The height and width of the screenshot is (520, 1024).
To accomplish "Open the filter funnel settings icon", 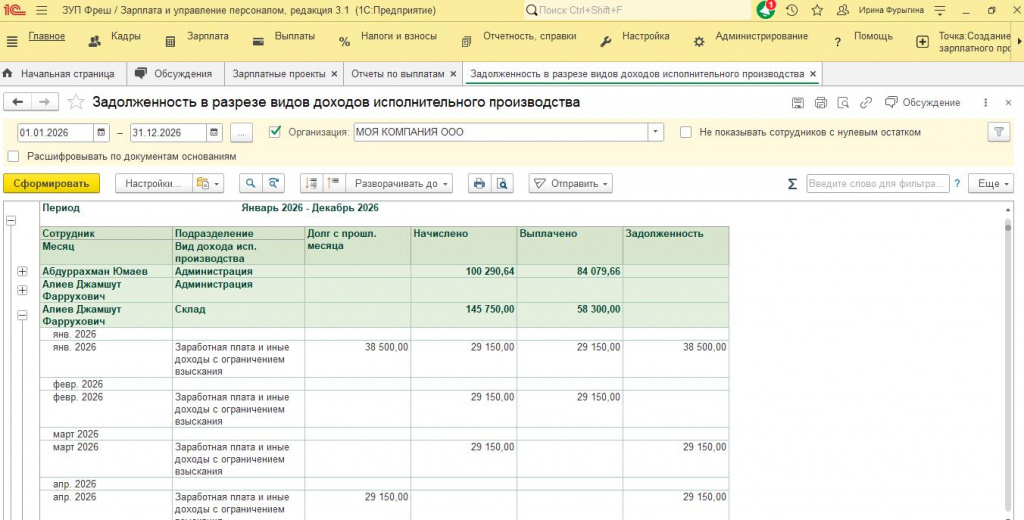I will click(x=999, y=132).
